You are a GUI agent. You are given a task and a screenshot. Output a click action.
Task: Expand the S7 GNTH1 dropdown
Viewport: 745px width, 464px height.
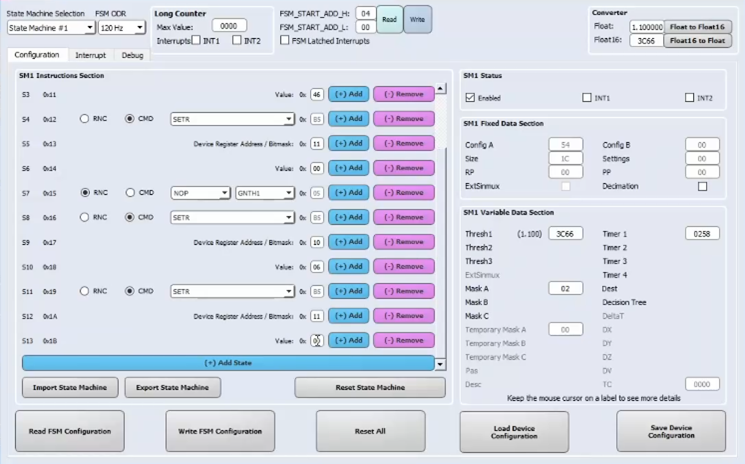265,193
